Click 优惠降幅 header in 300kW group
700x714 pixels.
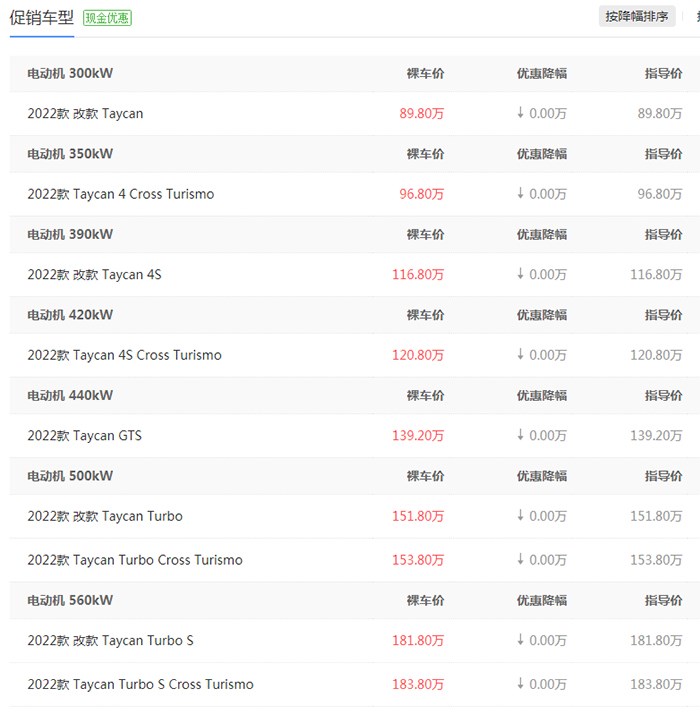pos(542,74)
